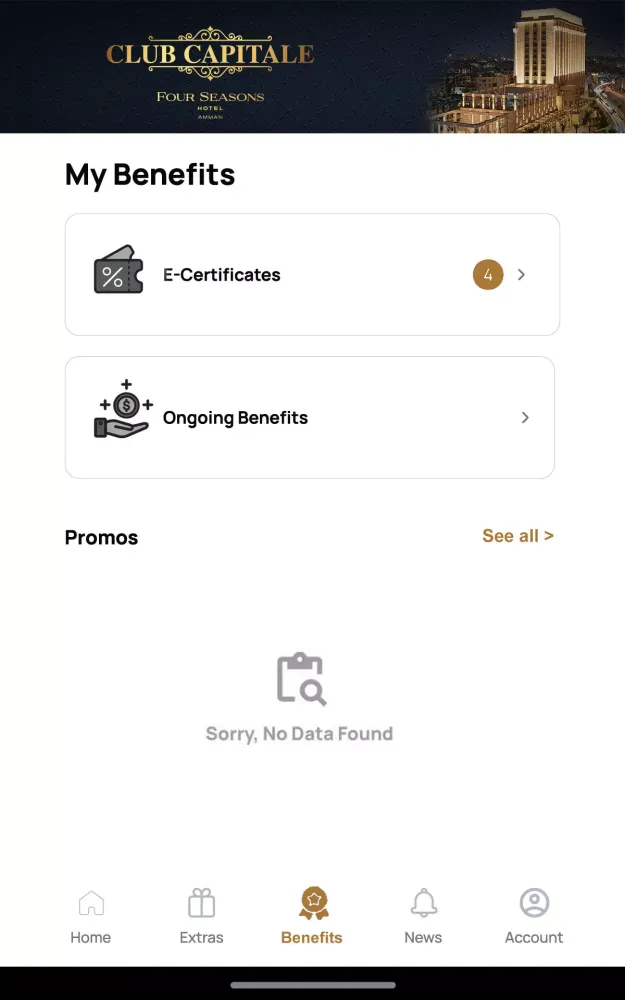The image size is (625, 1000).
Task: Open the Ongoing Benefits label text
Action: [236, 418]
